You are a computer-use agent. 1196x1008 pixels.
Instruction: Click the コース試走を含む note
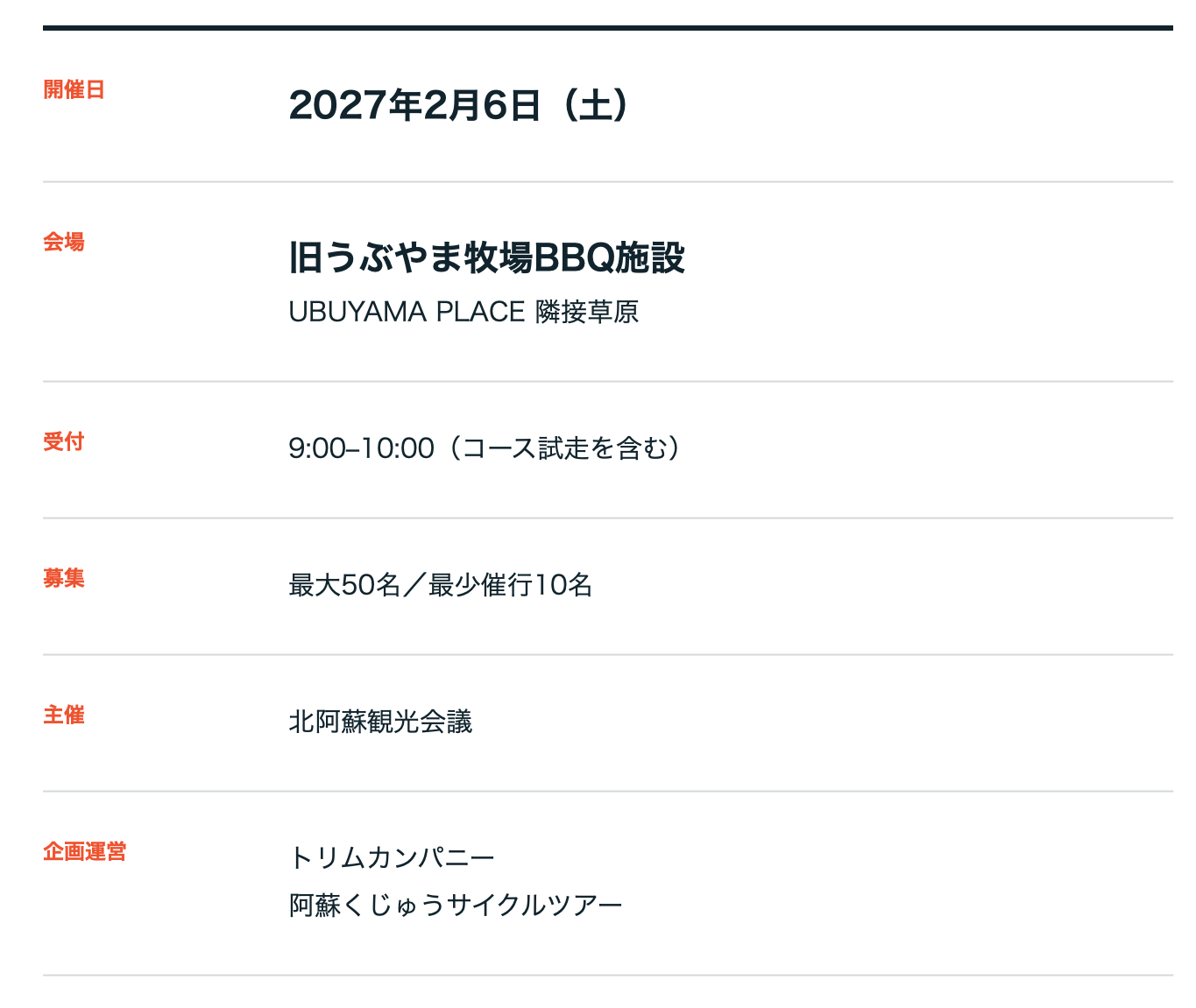click(x=564, y=448)
